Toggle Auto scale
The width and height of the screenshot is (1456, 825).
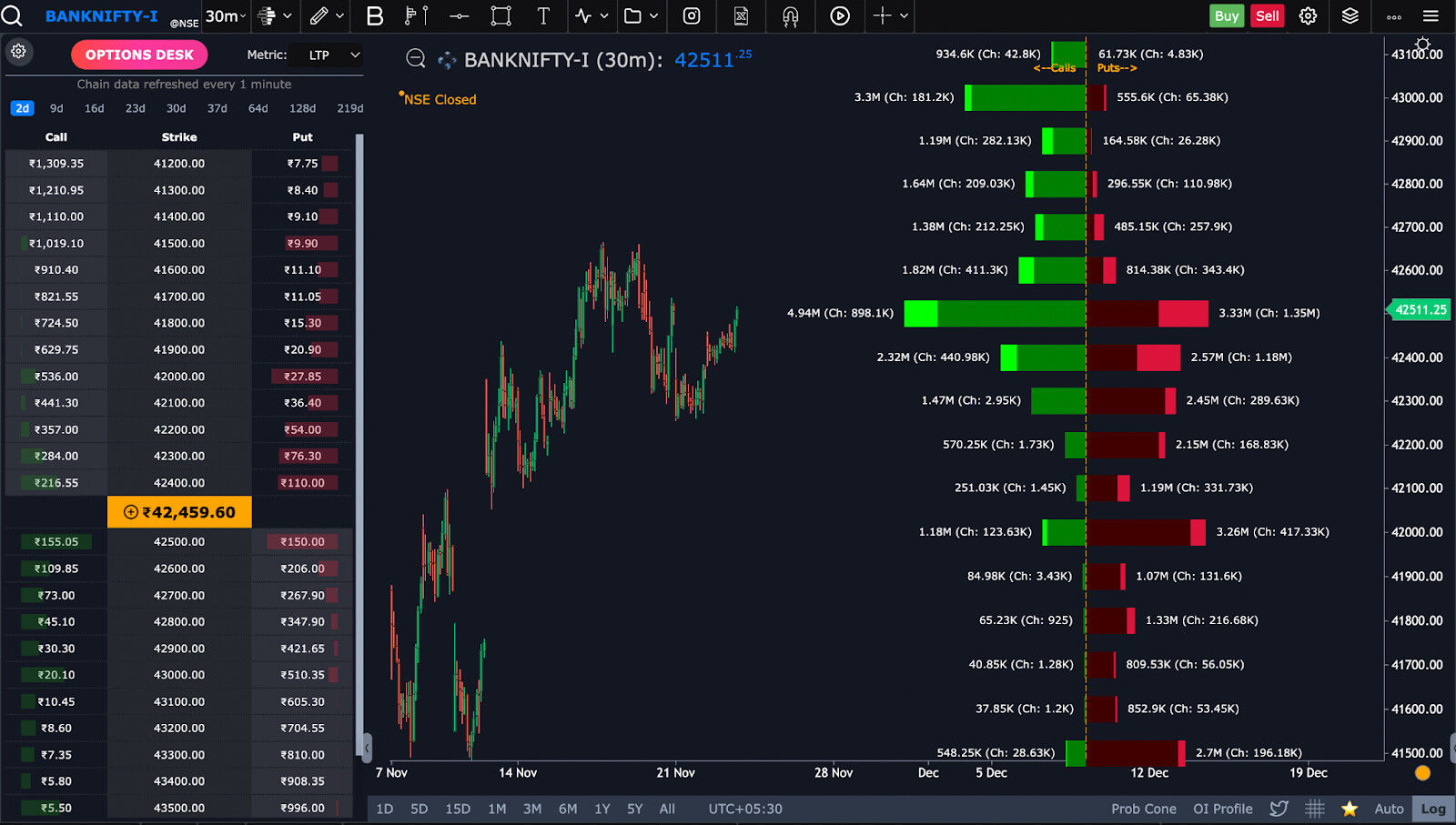1389,809
